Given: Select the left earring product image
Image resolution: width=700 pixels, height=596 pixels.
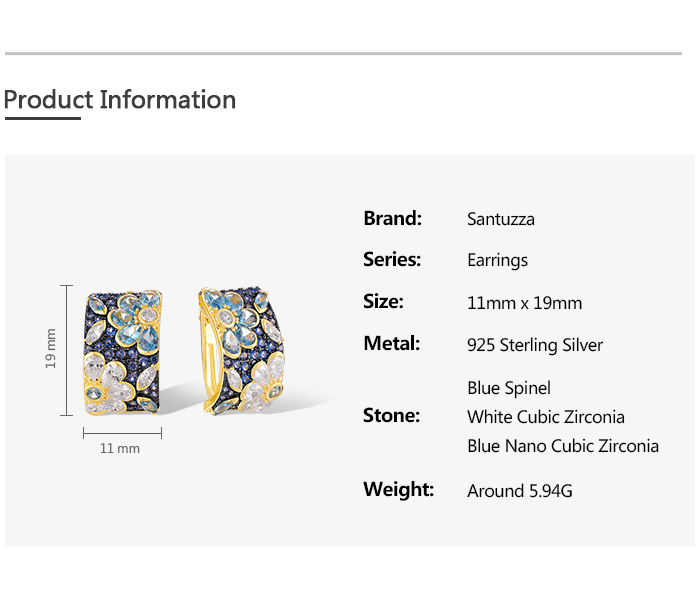Looking at the screenshot, I should (120, 350).
